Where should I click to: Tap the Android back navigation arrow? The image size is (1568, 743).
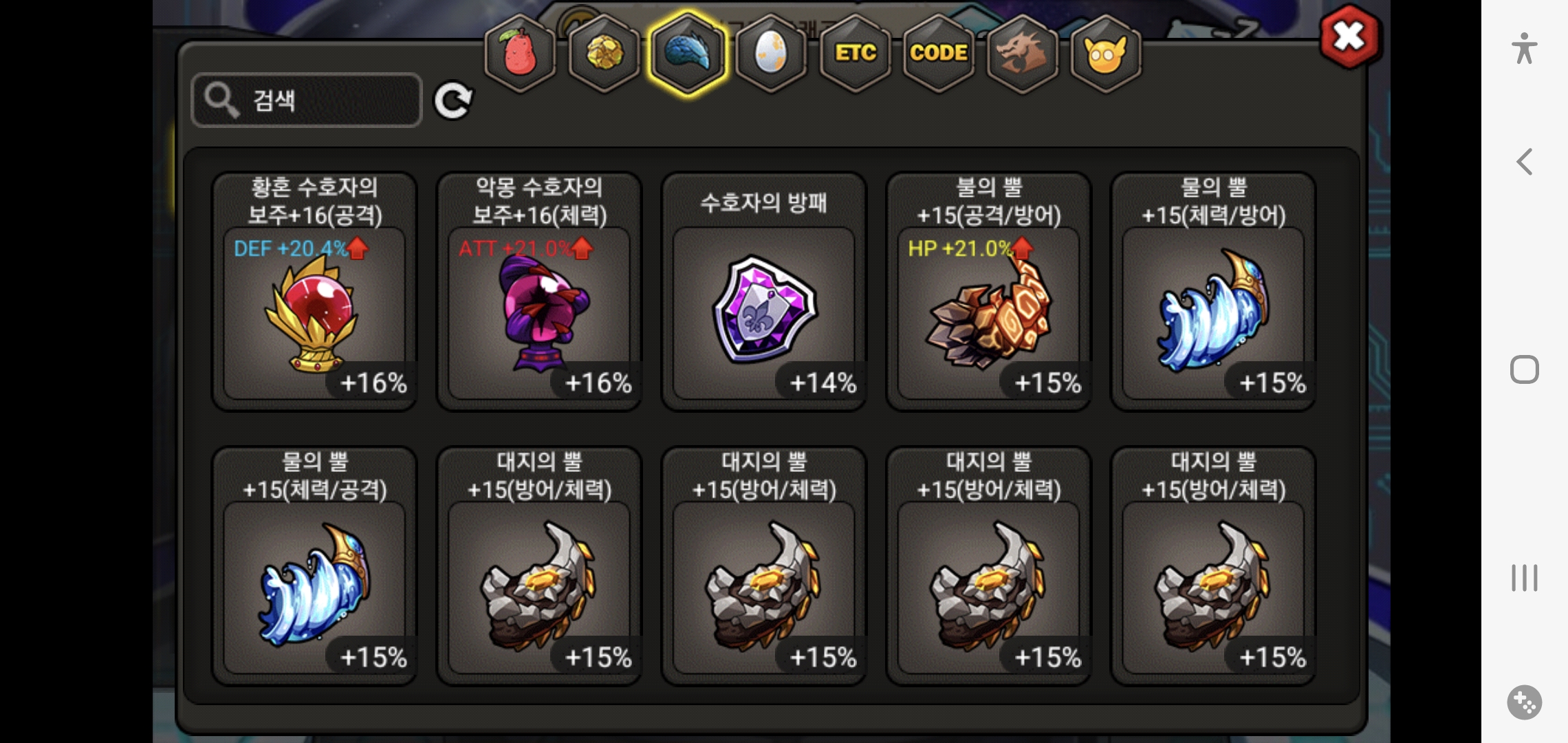[1524, 162]
